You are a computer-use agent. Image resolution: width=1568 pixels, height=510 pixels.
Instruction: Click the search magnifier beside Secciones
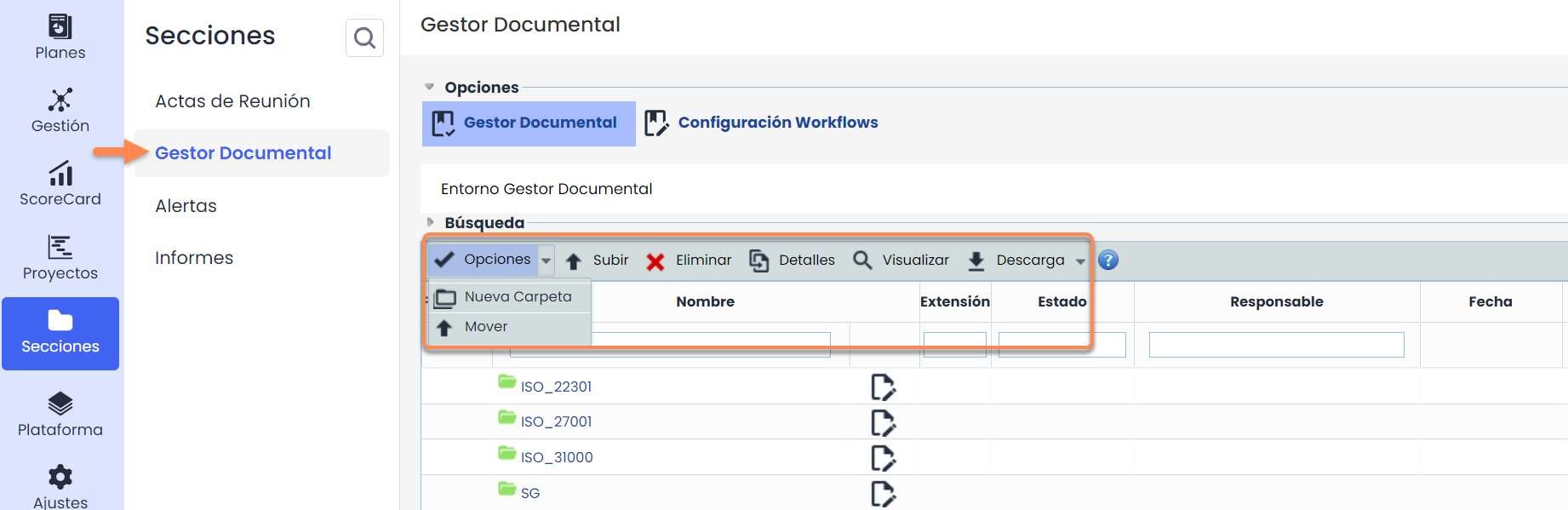click(364, 38)
